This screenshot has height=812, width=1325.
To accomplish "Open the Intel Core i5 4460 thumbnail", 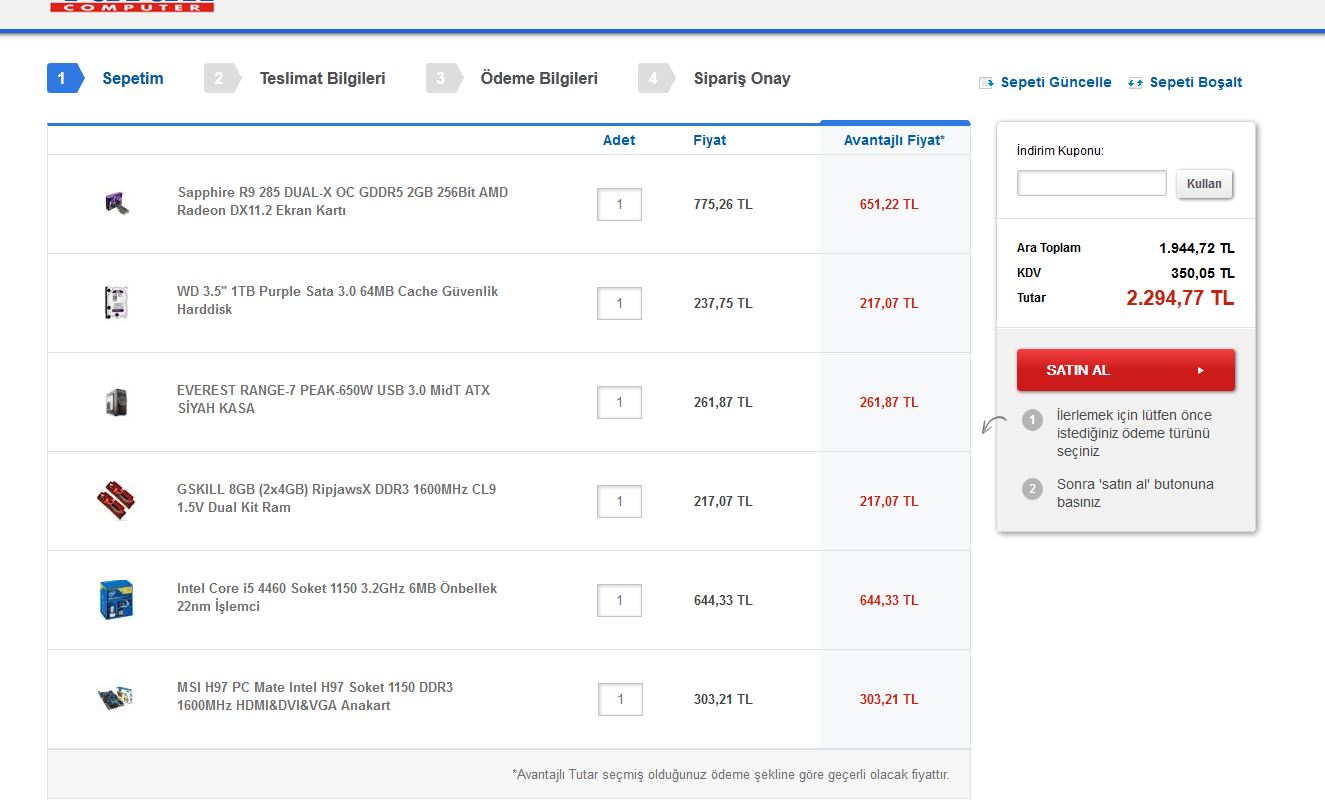I will tap(116, 599).
